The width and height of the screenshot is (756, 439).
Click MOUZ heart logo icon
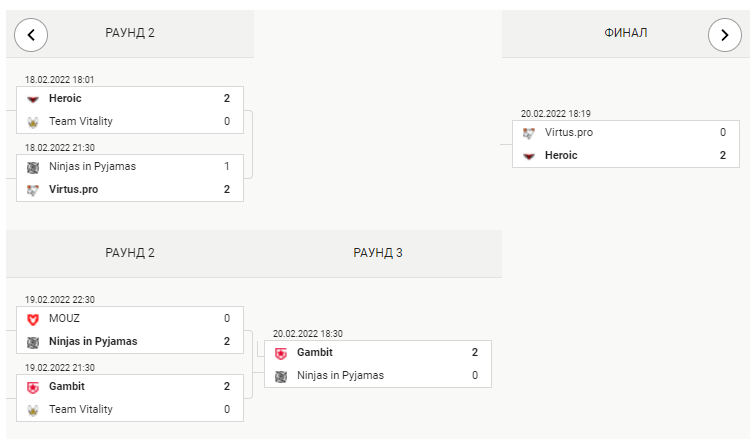click(33, 319)
